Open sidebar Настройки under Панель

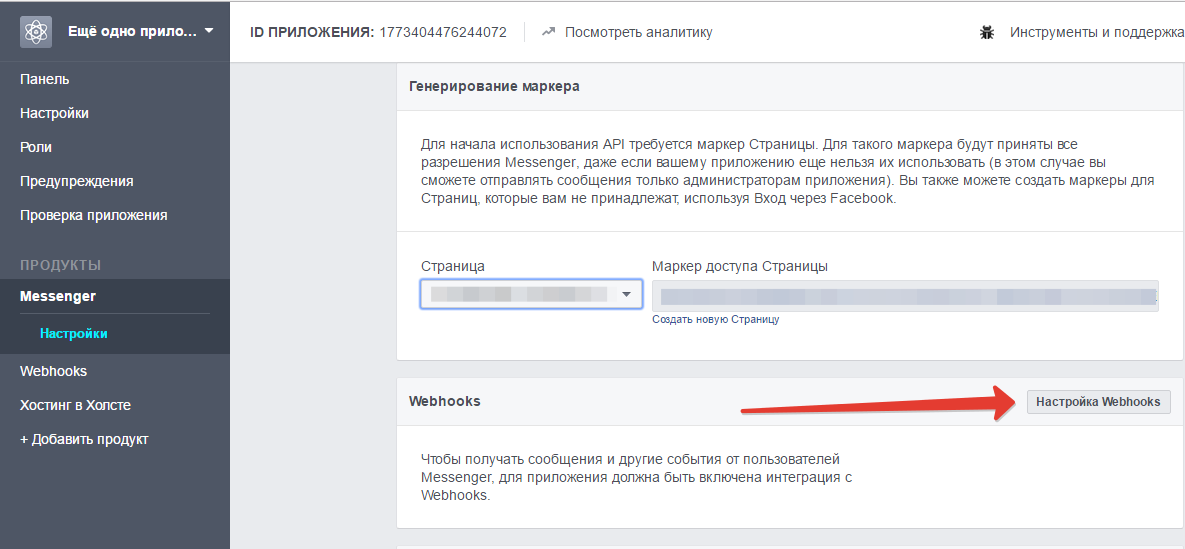click(54, 113)
